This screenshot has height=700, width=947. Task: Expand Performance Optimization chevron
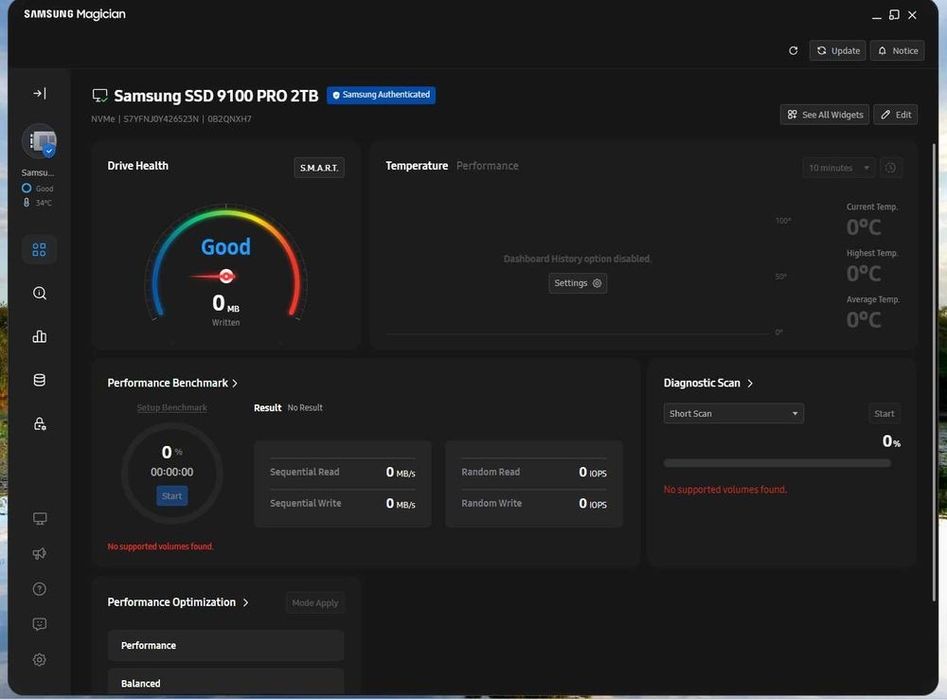pyautogui.click(x=246, y=603)
